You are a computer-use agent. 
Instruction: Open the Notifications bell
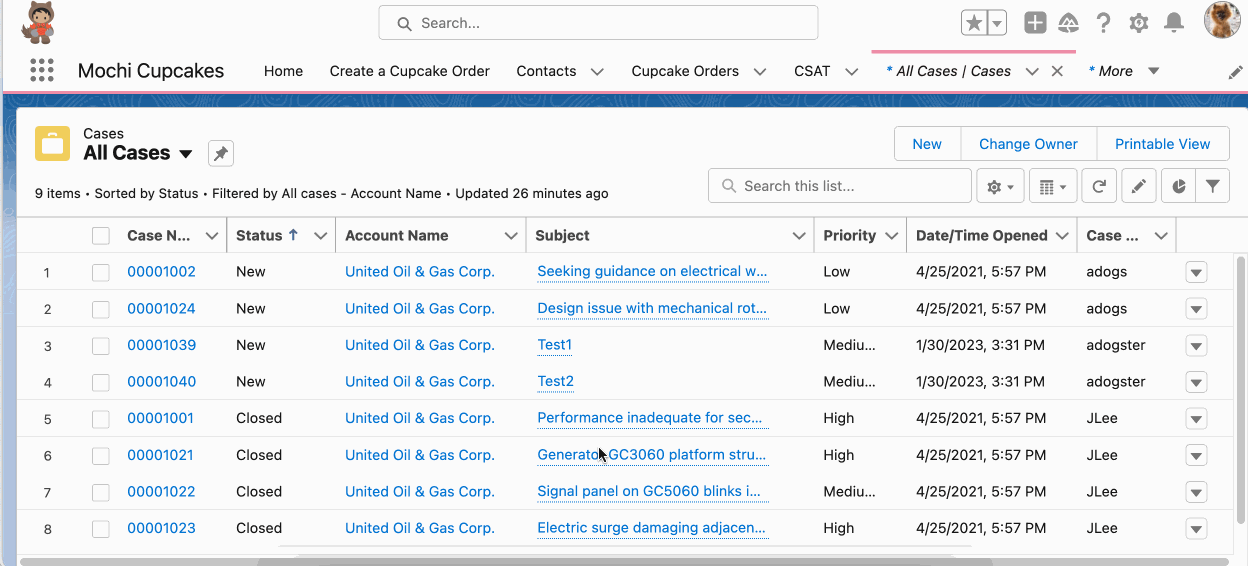(x=1174, y=23)
